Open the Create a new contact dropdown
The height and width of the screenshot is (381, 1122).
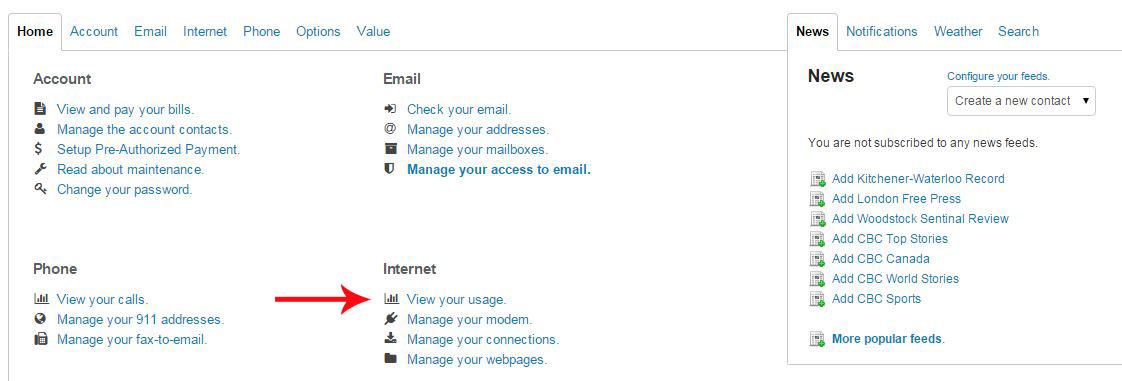click(1021, 101)
